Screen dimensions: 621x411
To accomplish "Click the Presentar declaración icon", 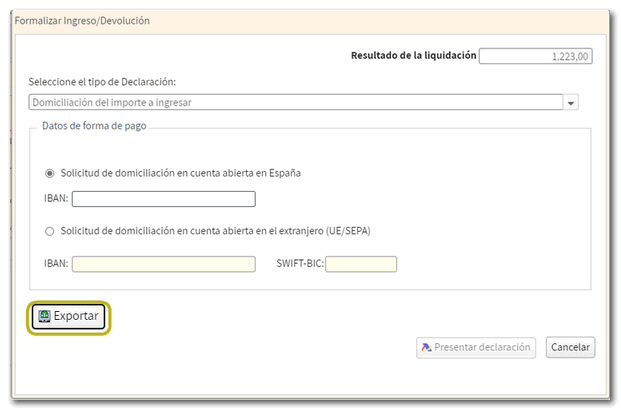I will 426,348.
